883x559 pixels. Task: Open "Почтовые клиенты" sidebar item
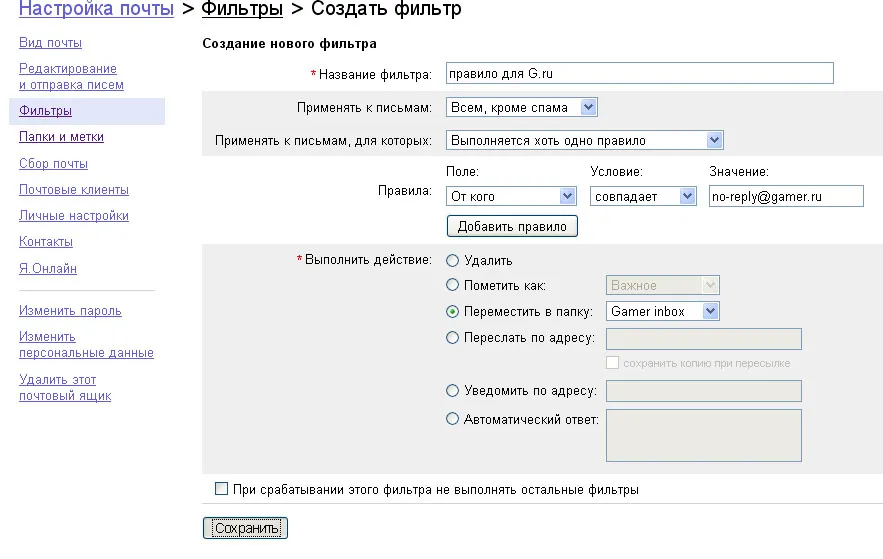click(73, 189)
